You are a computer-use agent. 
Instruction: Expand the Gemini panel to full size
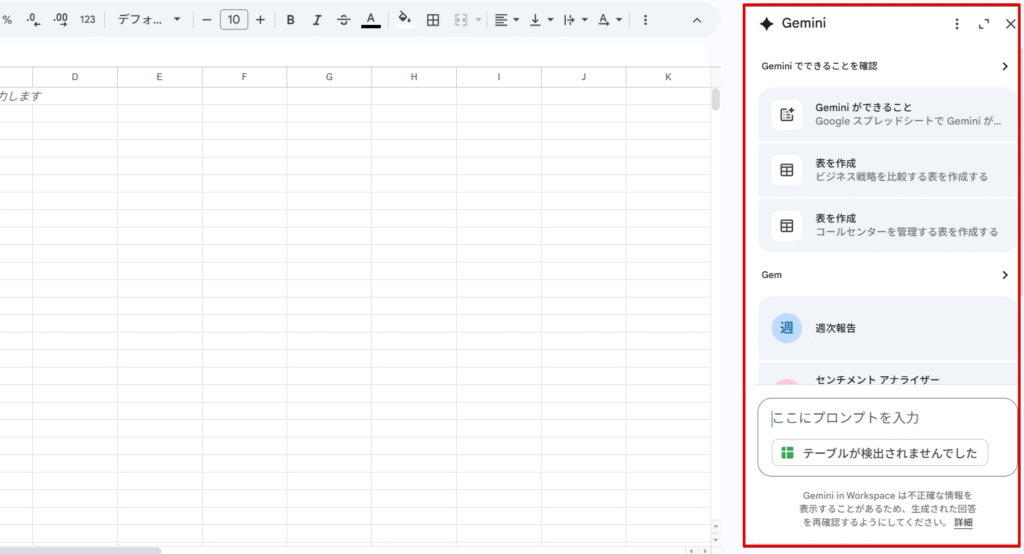[x=984, y=24]
